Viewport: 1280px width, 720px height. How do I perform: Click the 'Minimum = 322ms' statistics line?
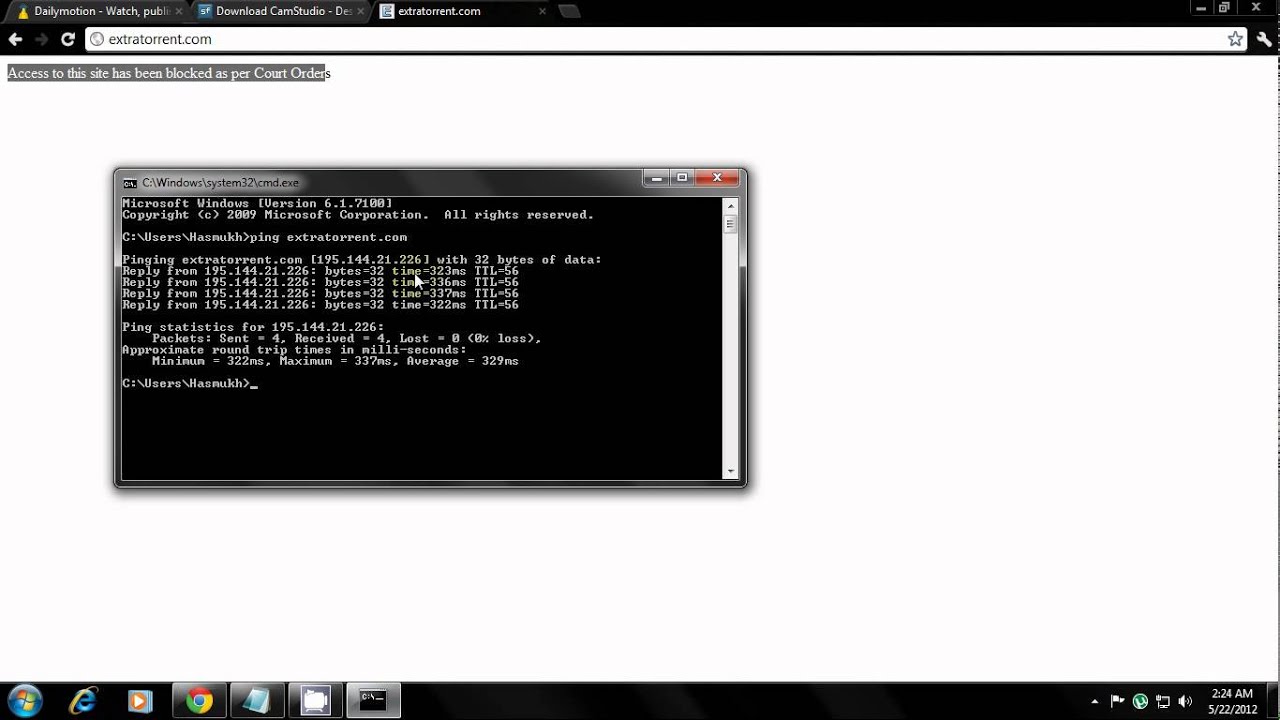(335, 361)
